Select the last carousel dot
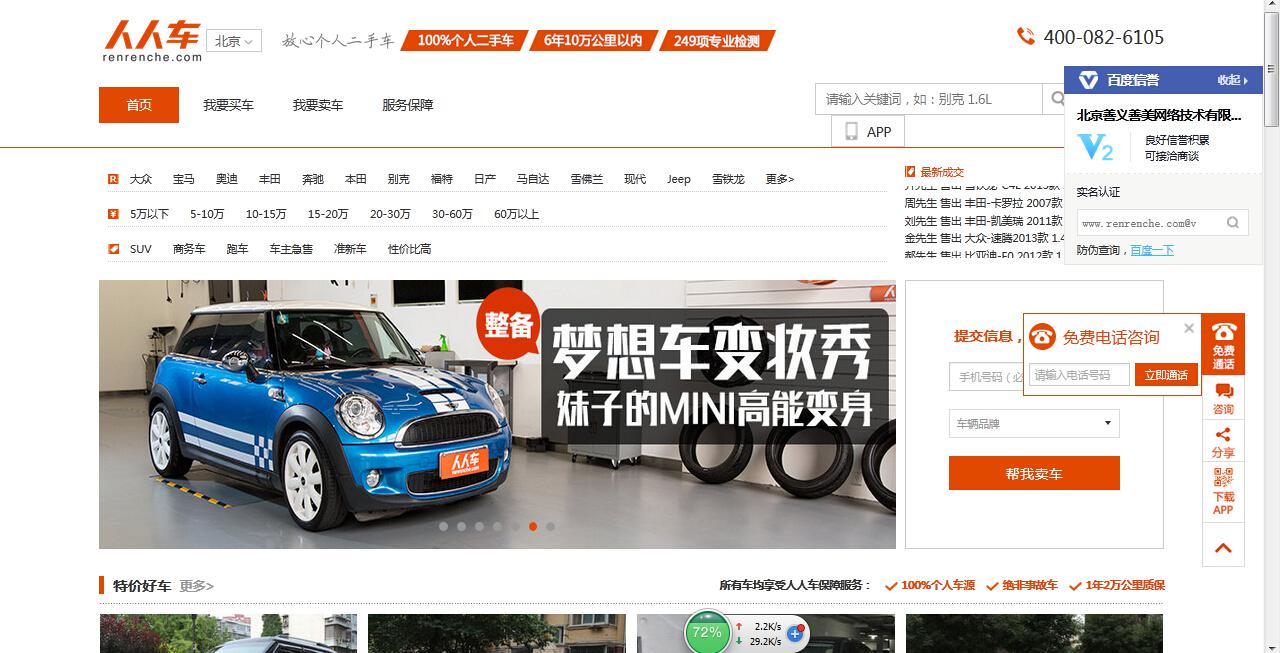Viewport: 1280px width, 653px height. 550,526
